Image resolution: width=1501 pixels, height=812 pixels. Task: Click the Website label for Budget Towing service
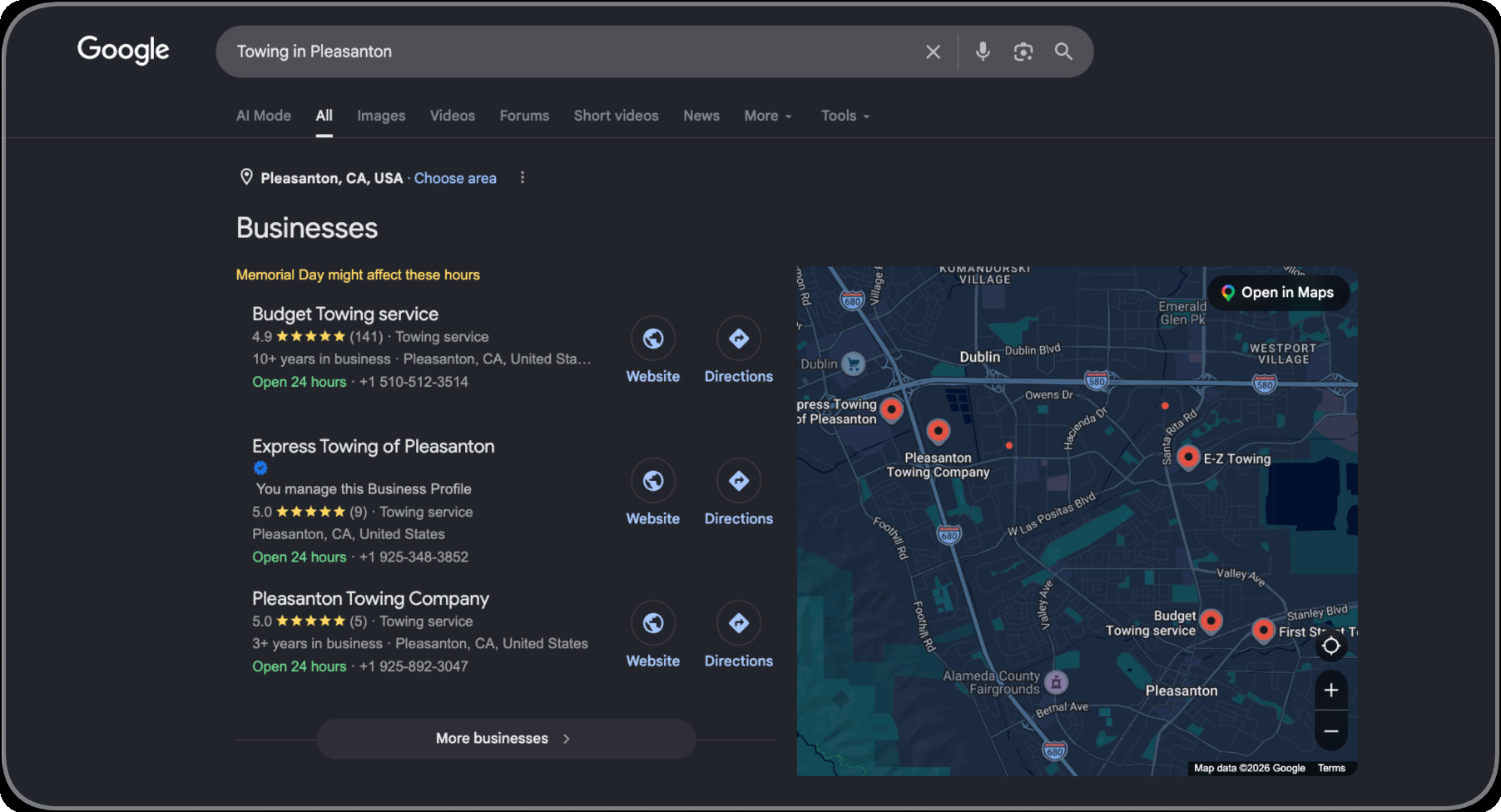(653, 376)
